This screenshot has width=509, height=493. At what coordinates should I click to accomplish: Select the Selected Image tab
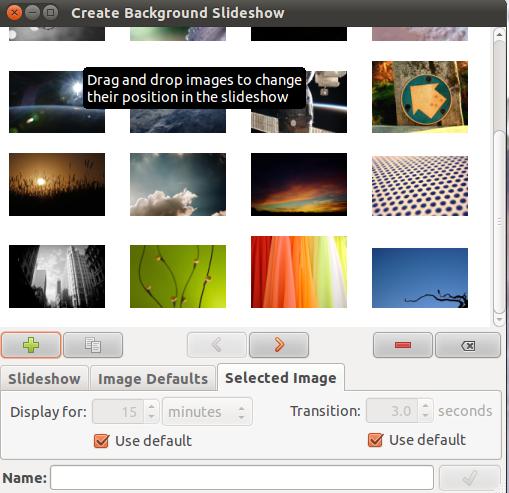coord(281,378)
